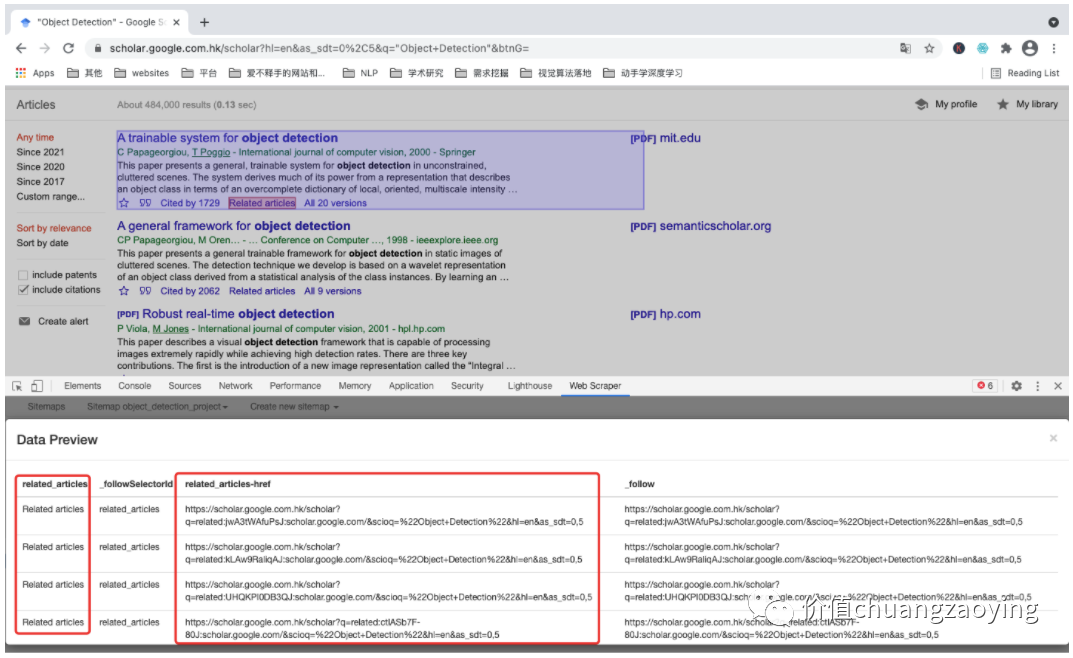Click the envelope icon beside Create alert
The width and height of the screenshot is (1073, 658).
point(25,321)
